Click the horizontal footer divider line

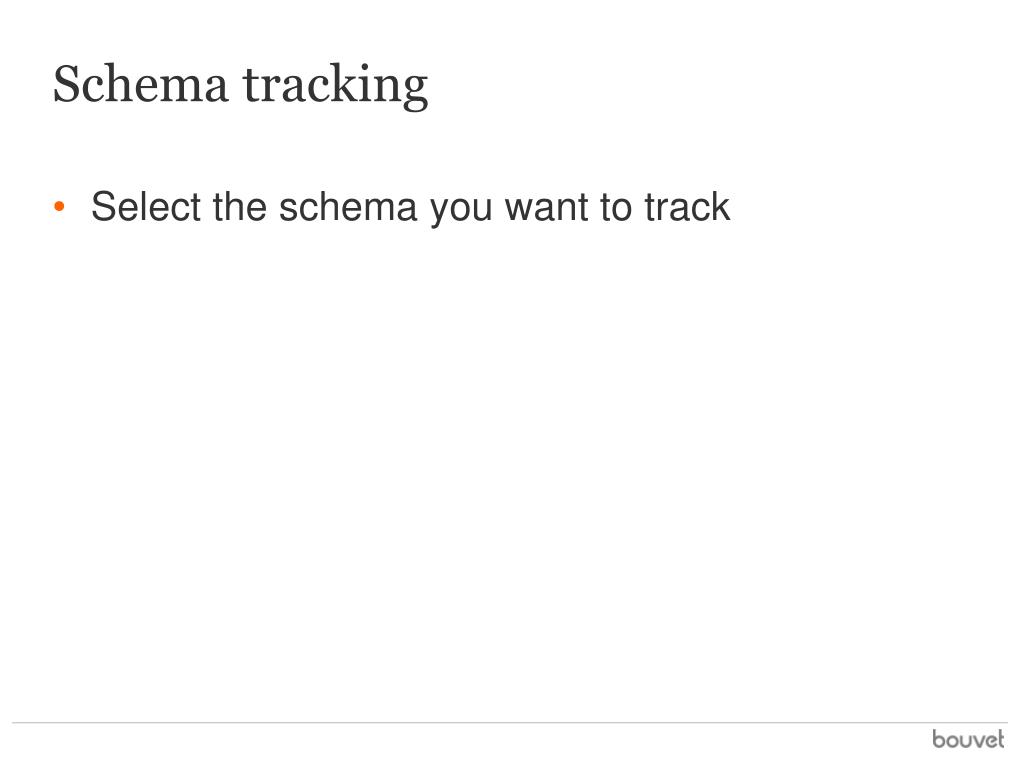pyautogui.click(x=509, y=722)
